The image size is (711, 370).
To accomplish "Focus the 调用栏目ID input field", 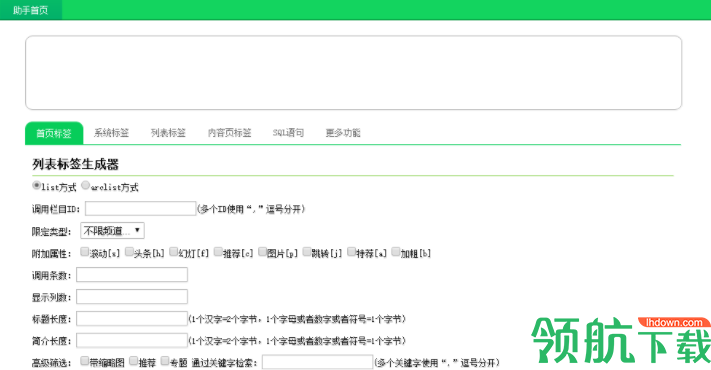I will 141,209.
